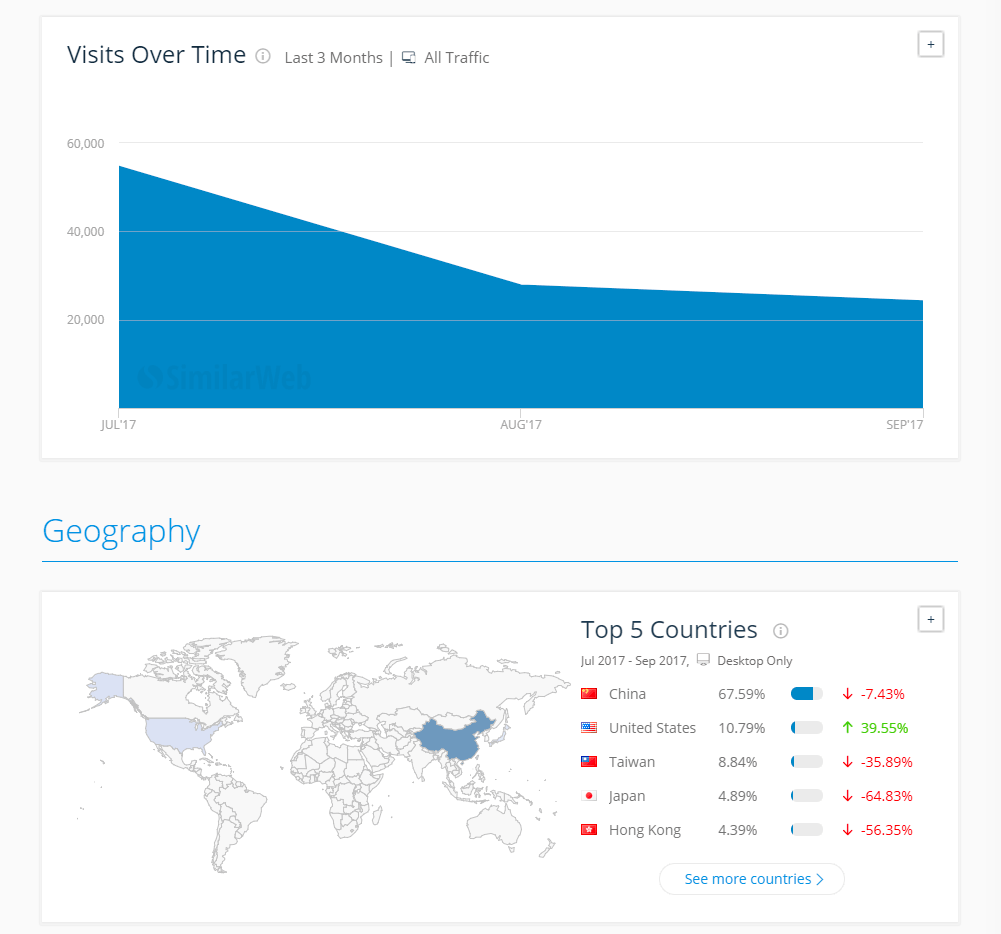1001x934 pixels.
Task: Click the Geography section heading
Action: (121, 531)
